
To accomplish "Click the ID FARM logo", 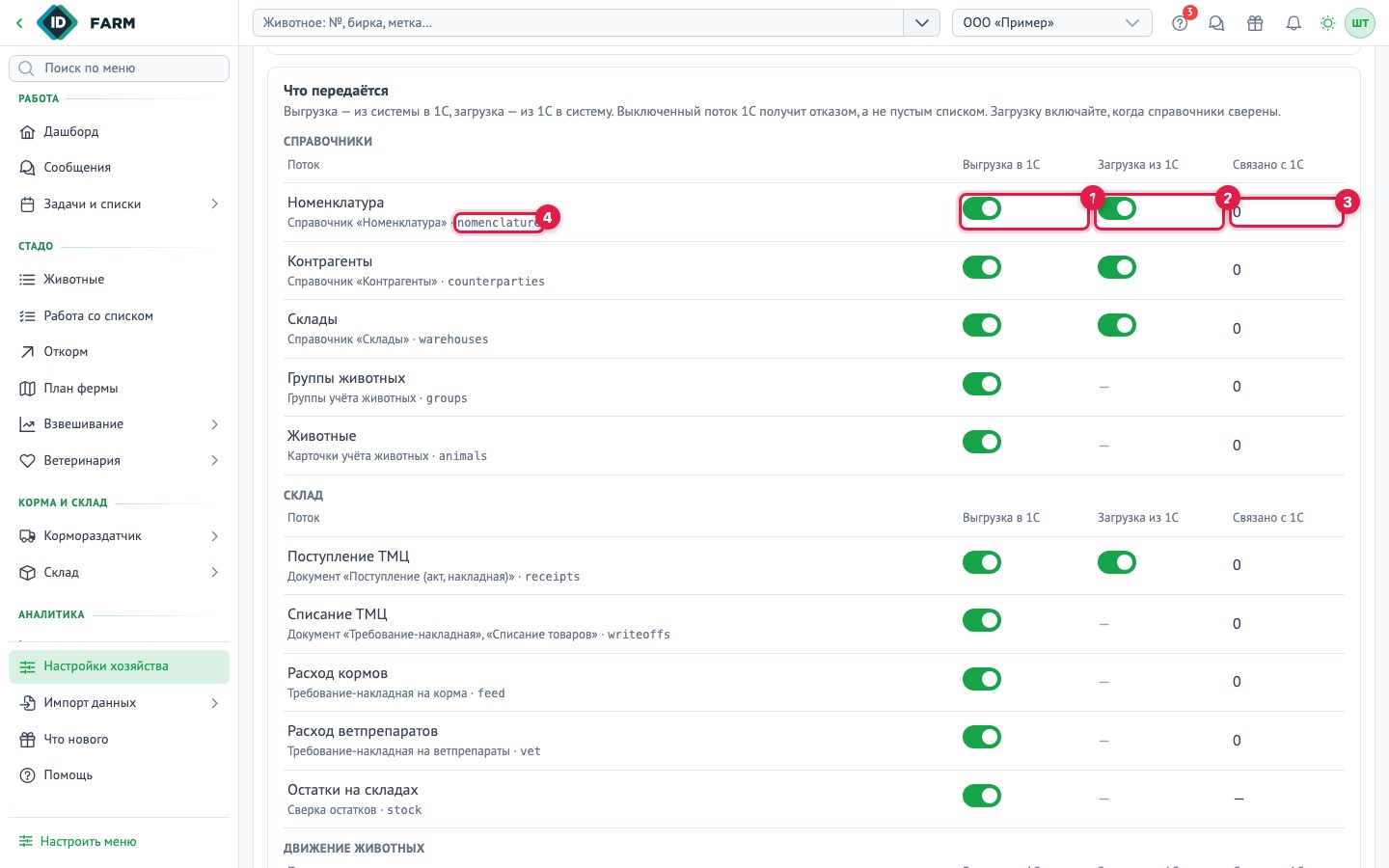I will click(x=87, y=23).
